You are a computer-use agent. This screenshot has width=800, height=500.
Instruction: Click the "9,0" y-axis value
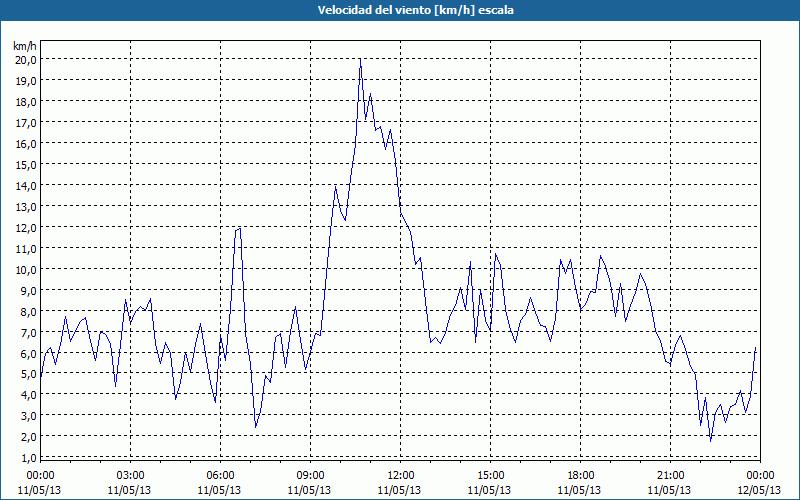[x=28, y=290]
